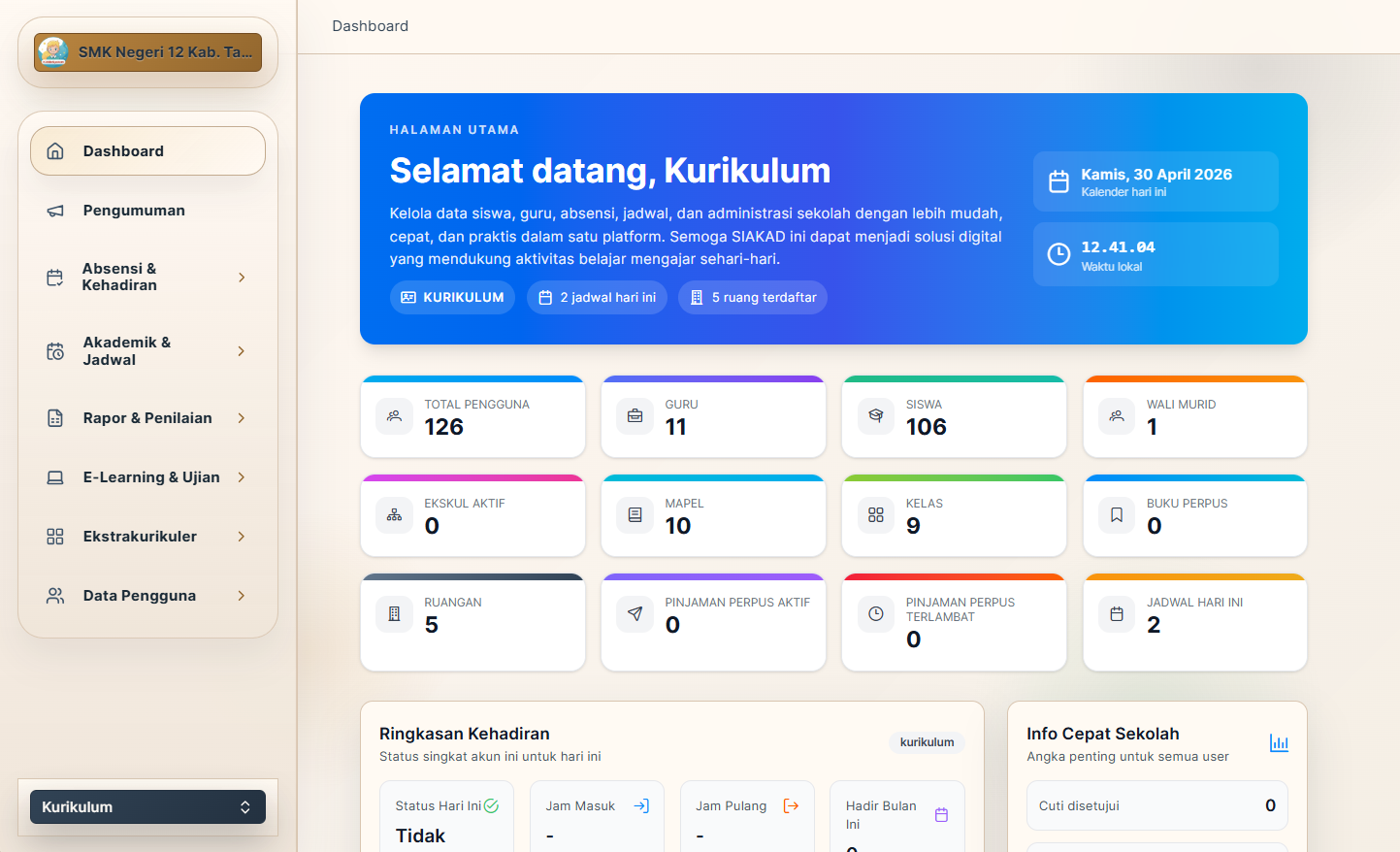Select the Dashboard home icon in sidebar

tap(57, 150)
